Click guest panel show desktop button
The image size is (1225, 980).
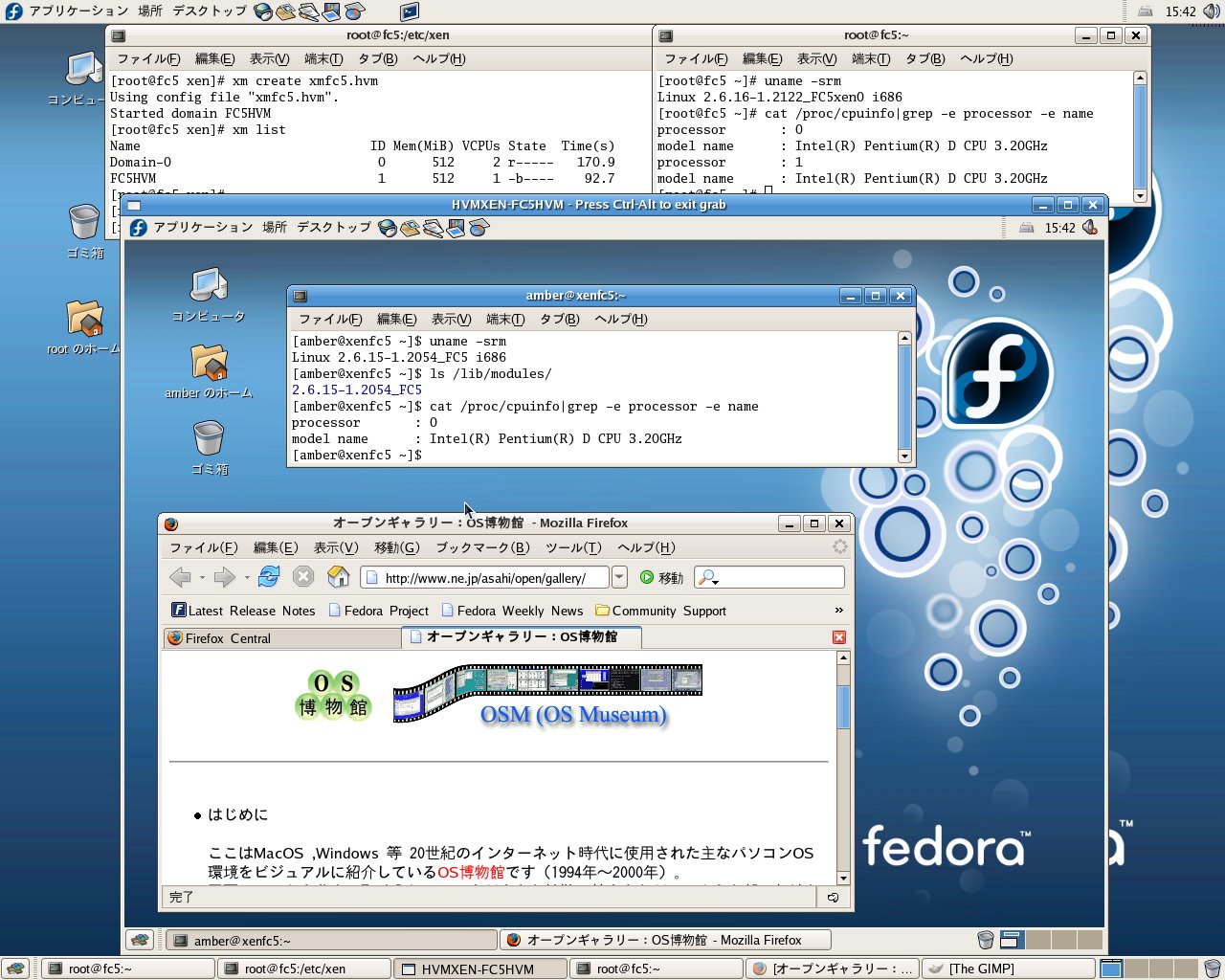(141, 940)
